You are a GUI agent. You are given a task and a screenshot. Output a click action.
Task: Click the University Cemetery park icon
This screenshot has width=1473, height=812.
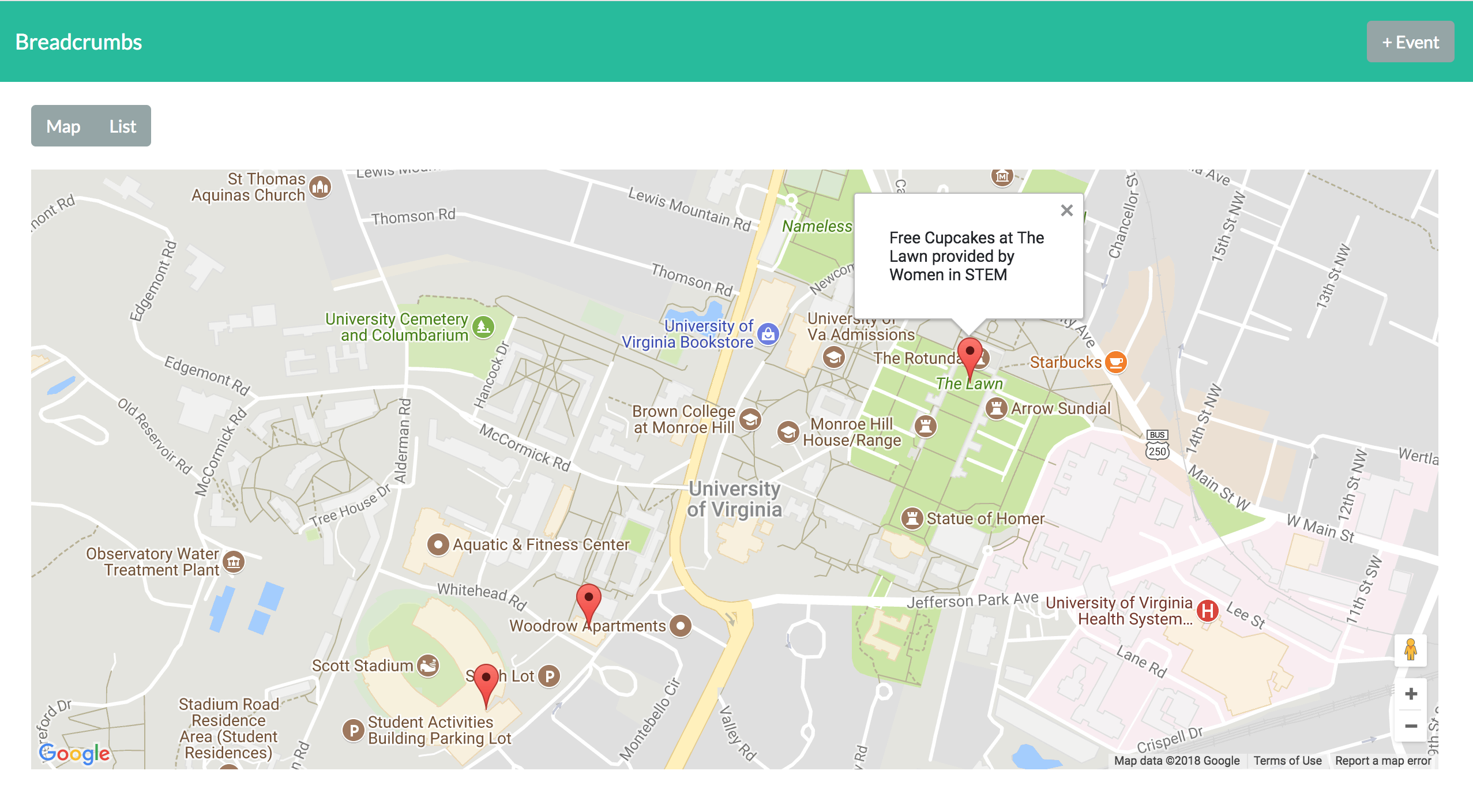483,327
